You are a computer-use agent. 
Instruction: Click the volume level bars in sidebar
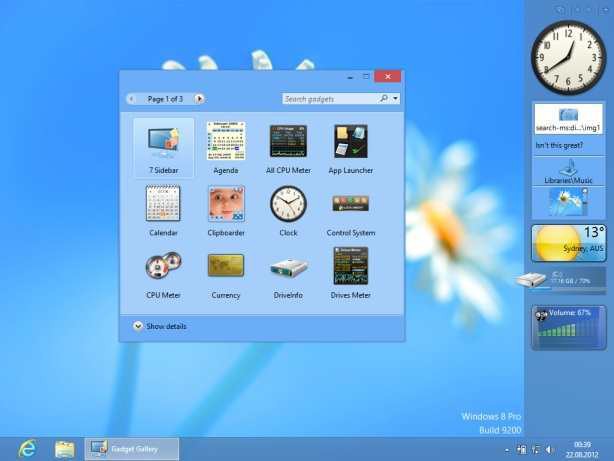568,334
